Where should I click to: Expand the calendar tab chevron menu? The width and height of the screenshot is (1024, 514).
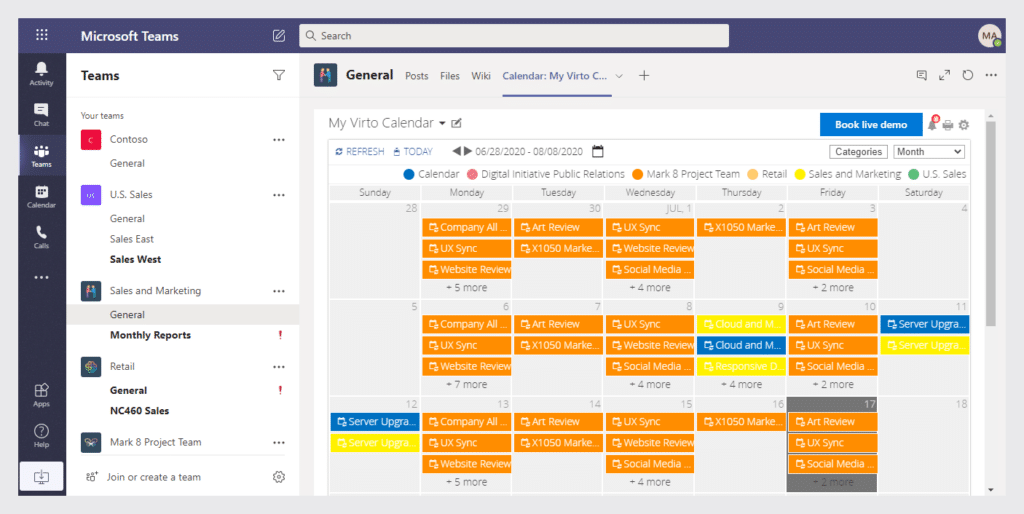[619, 76]
